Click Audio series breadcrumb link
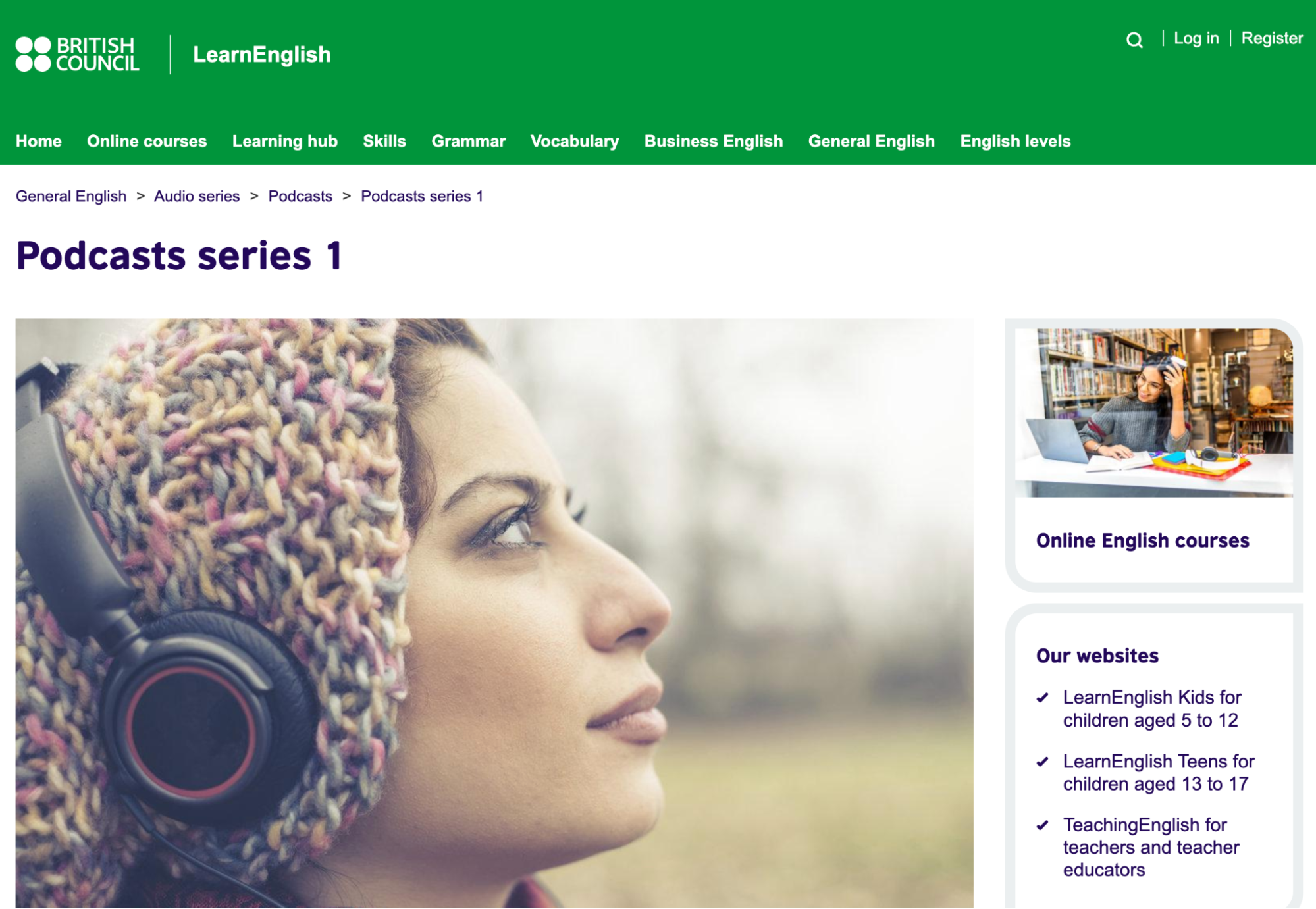 (x=197, y=196)
